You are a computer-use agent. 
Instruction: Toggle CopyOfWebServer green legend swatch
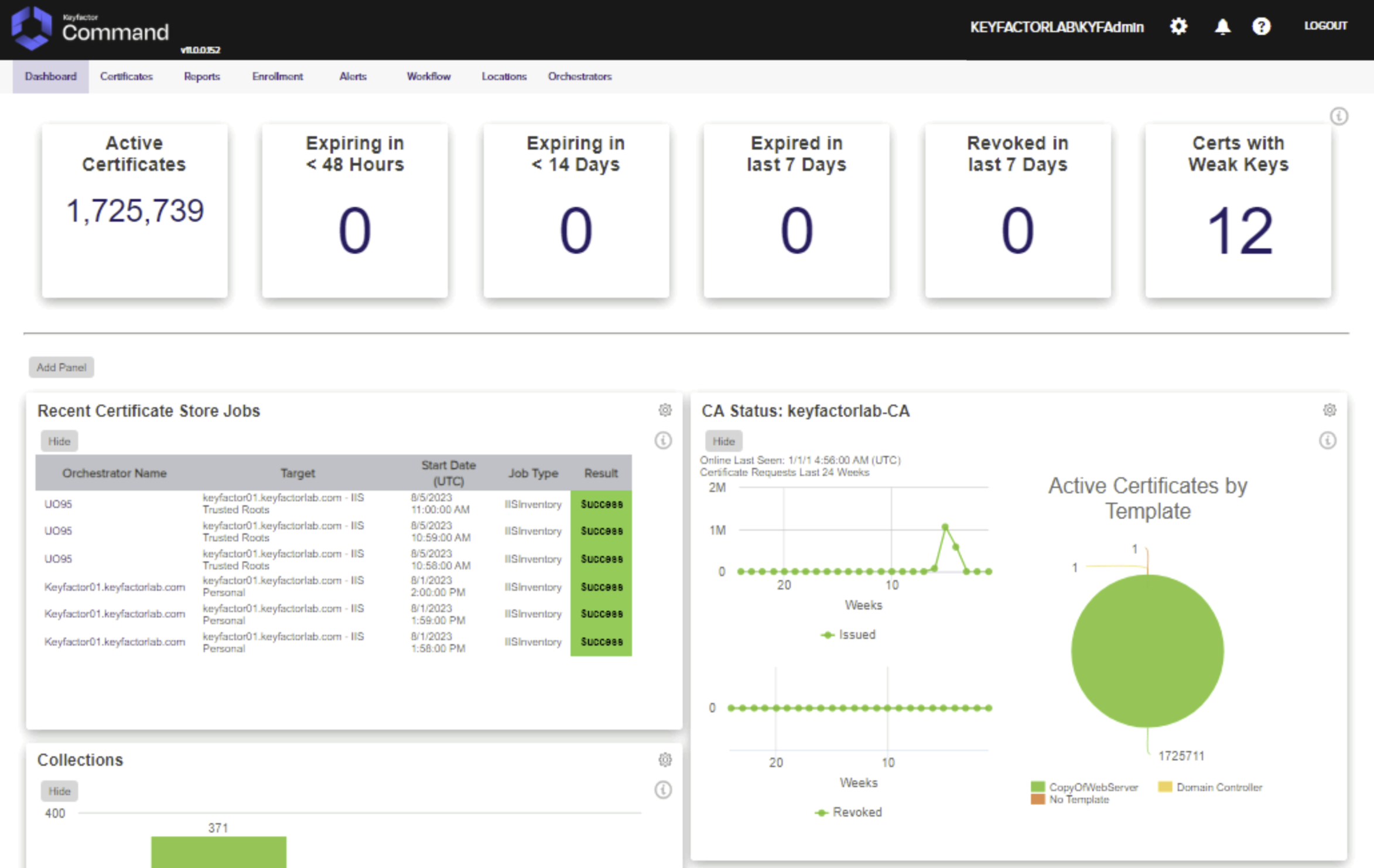(x=1038, y=787)
